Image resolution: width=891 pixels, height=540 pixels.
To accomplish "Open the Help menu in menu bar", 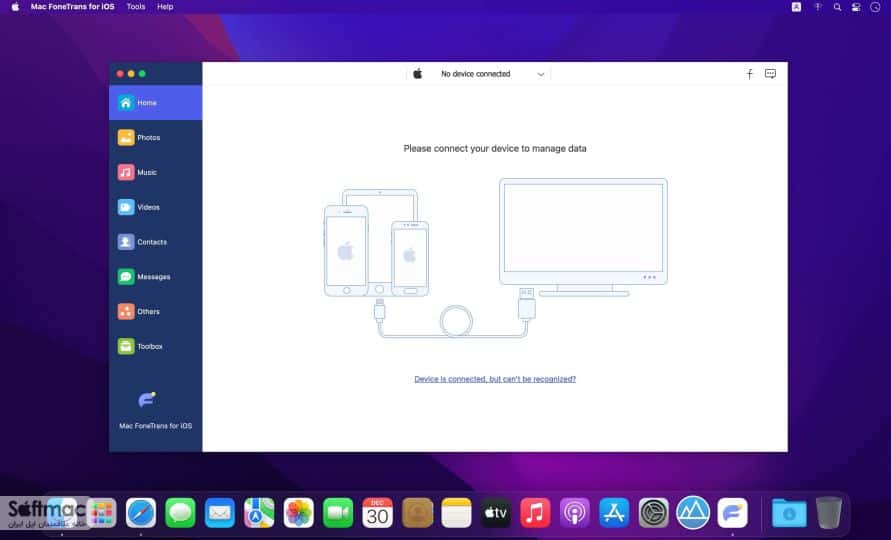I will coord(165,7).
